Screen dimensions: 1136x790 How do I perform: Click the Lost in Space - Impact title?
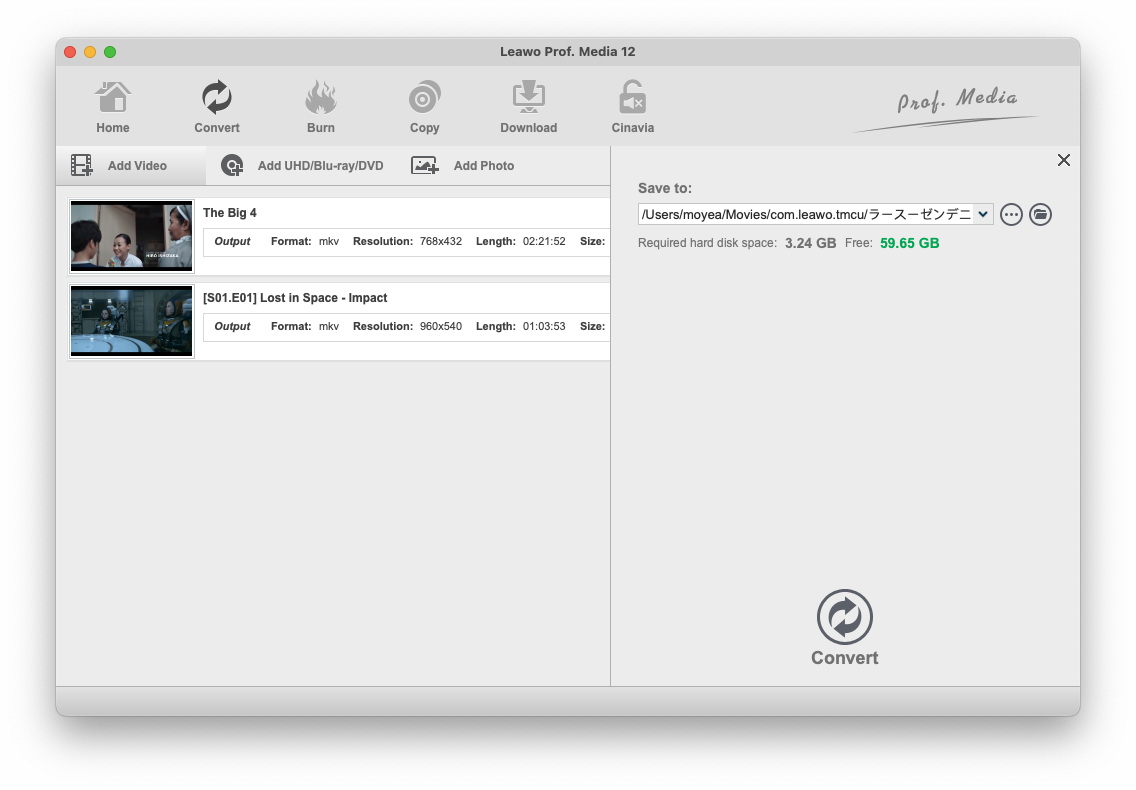295,298
